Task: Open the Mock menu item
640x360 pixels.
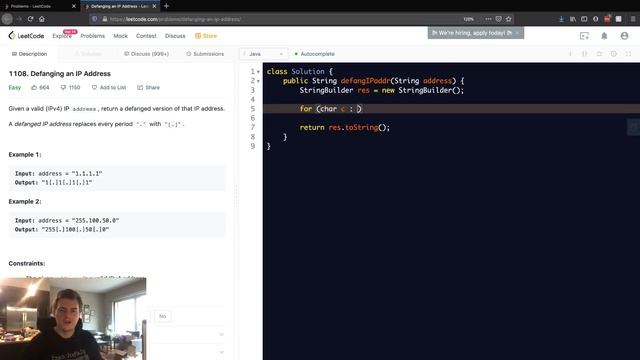Action: [120, 36]
